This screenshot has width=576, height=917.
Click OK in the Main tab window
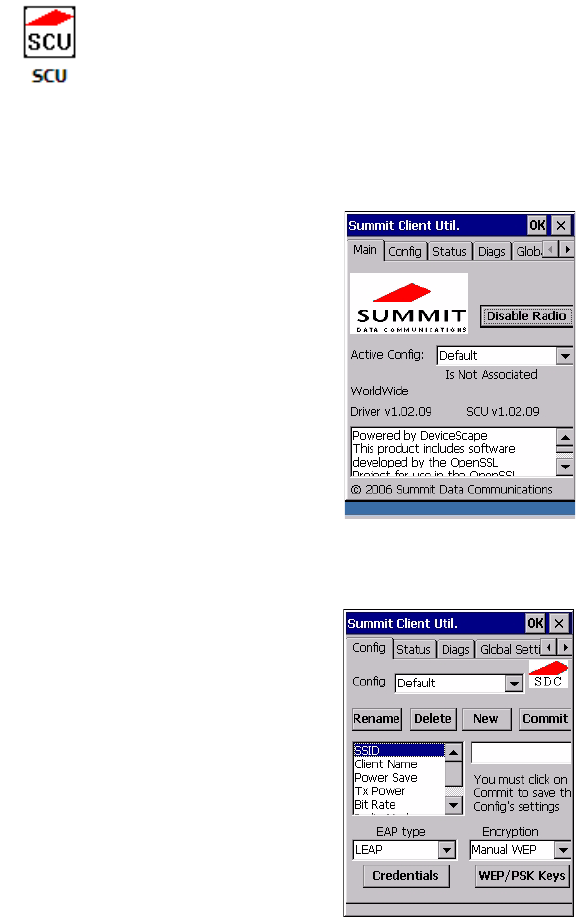coord(537,226)
